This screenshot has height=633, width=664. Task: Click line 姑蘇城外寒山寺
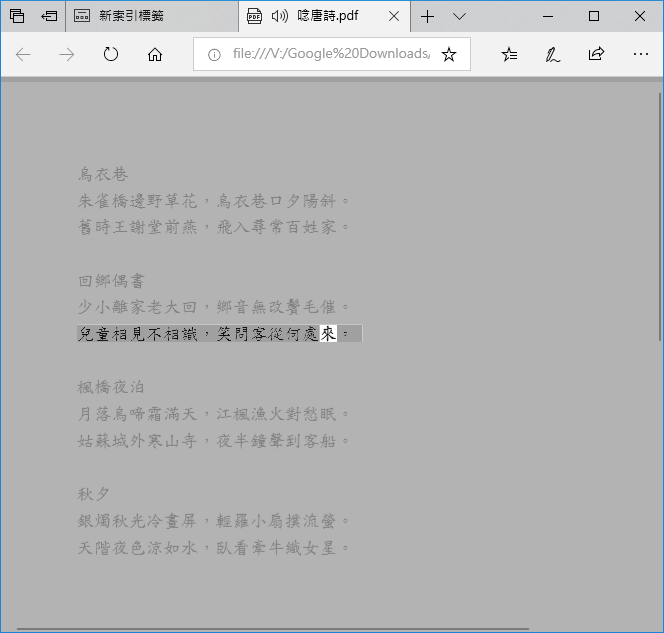point(138,441)
